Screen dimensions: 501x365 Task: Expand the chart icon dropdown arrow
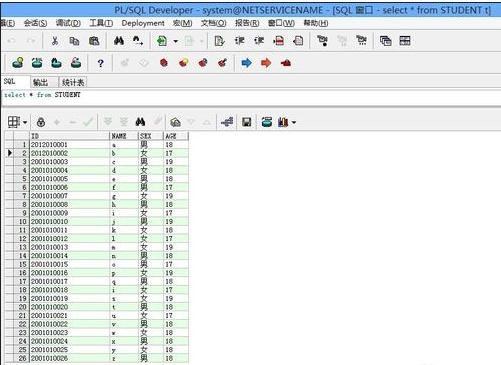tap(294, 123)
